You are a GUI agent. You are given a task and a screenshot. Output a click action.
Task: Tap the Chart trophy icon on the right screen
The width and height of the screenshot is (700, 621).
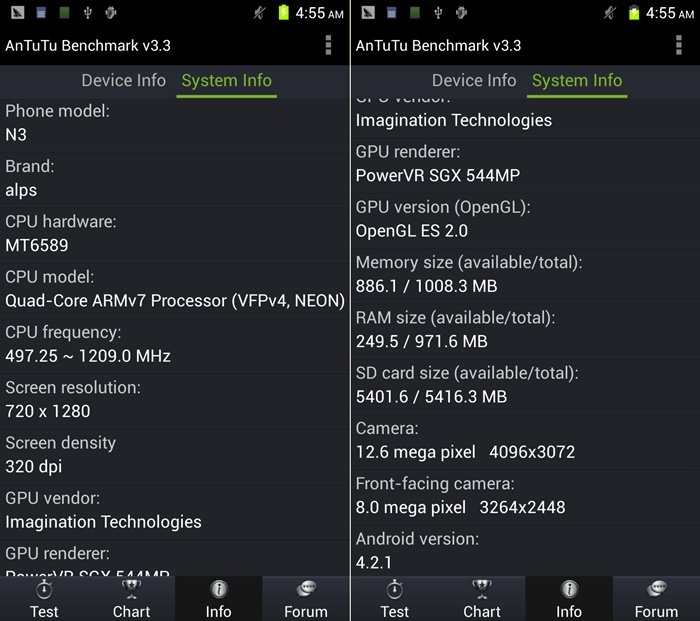[x=482, y=589]
